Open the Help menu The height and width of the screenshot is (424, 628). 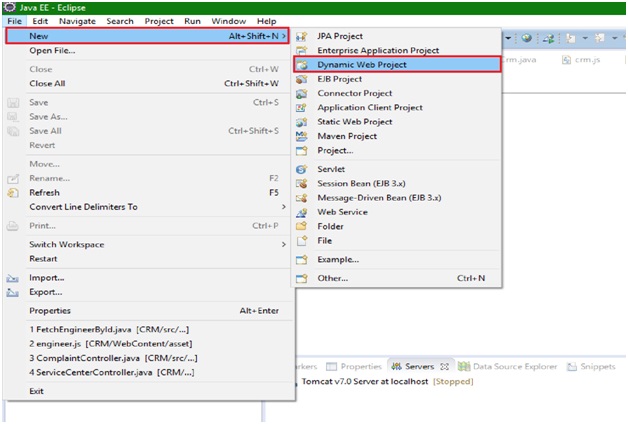click(266, 21)
